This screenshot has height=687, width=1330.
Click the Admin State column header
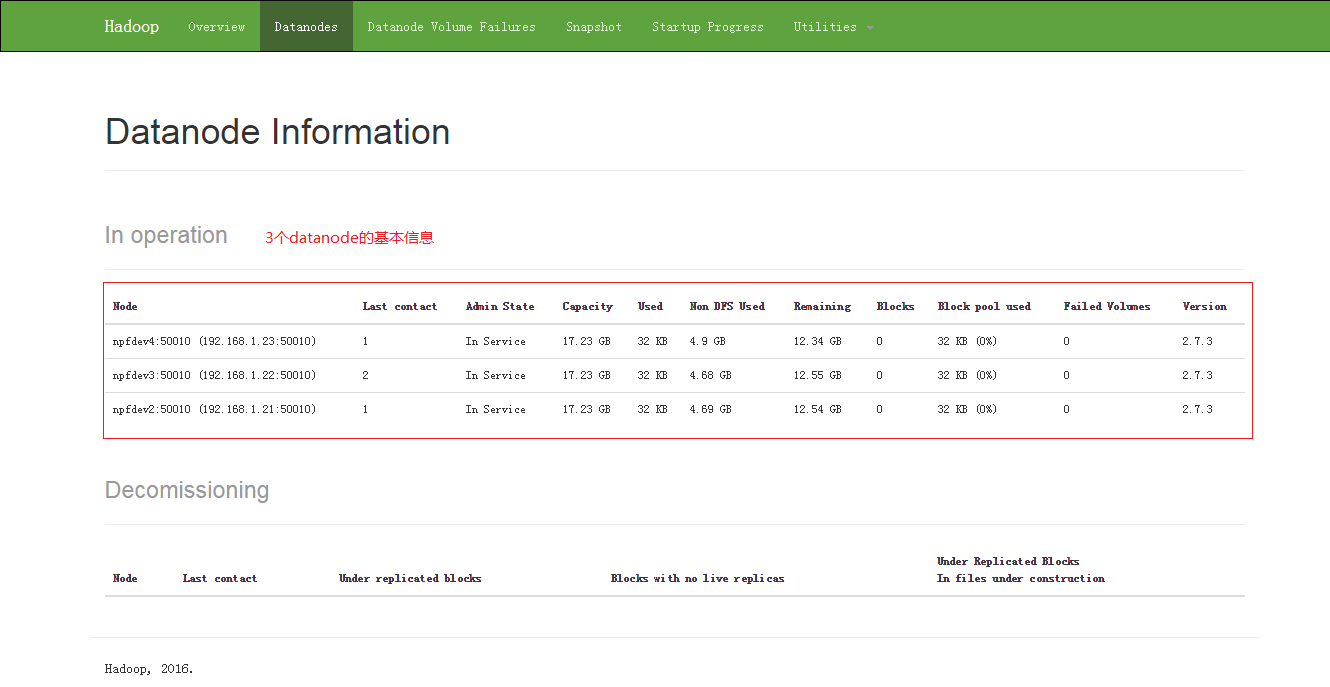coord(499,306)
